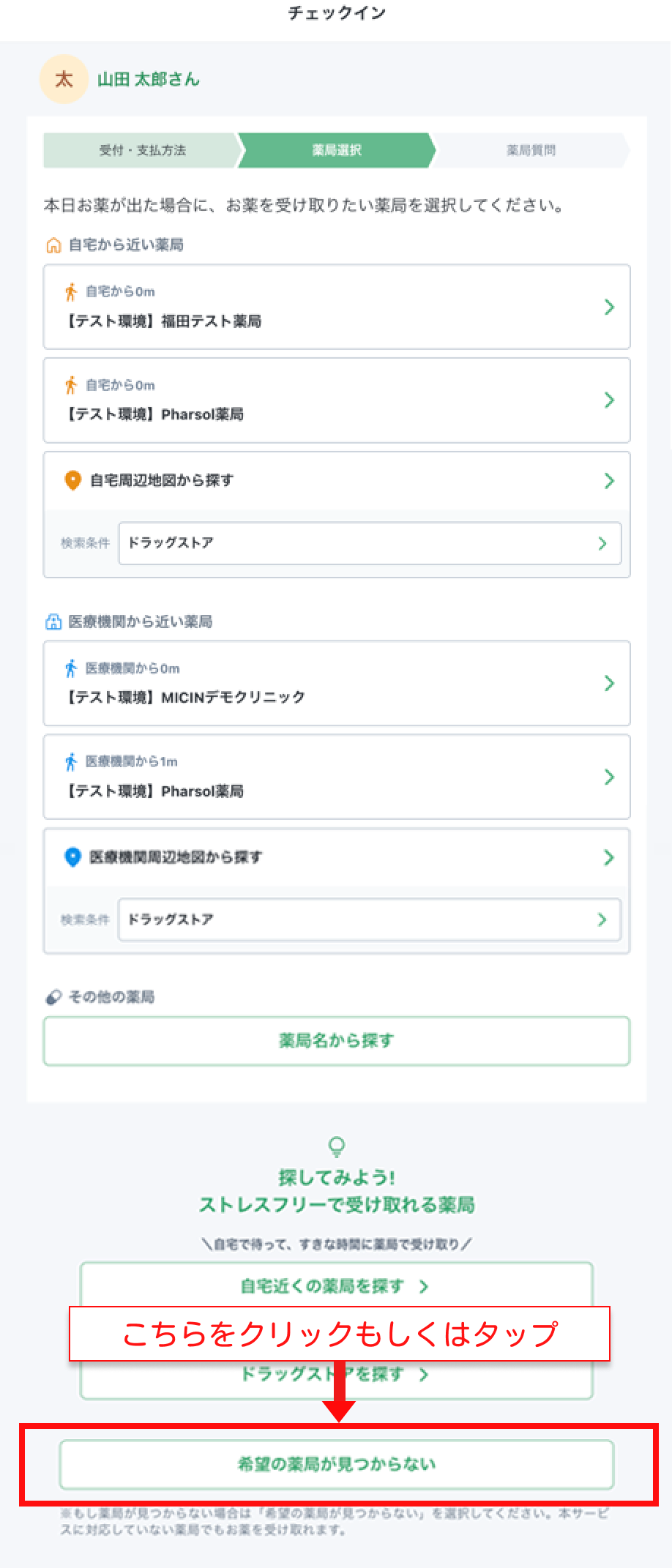This screenshot has width=672, height=1568.
Task: Click the pill icon beside その他の薬局
Action: pos(53,996)
